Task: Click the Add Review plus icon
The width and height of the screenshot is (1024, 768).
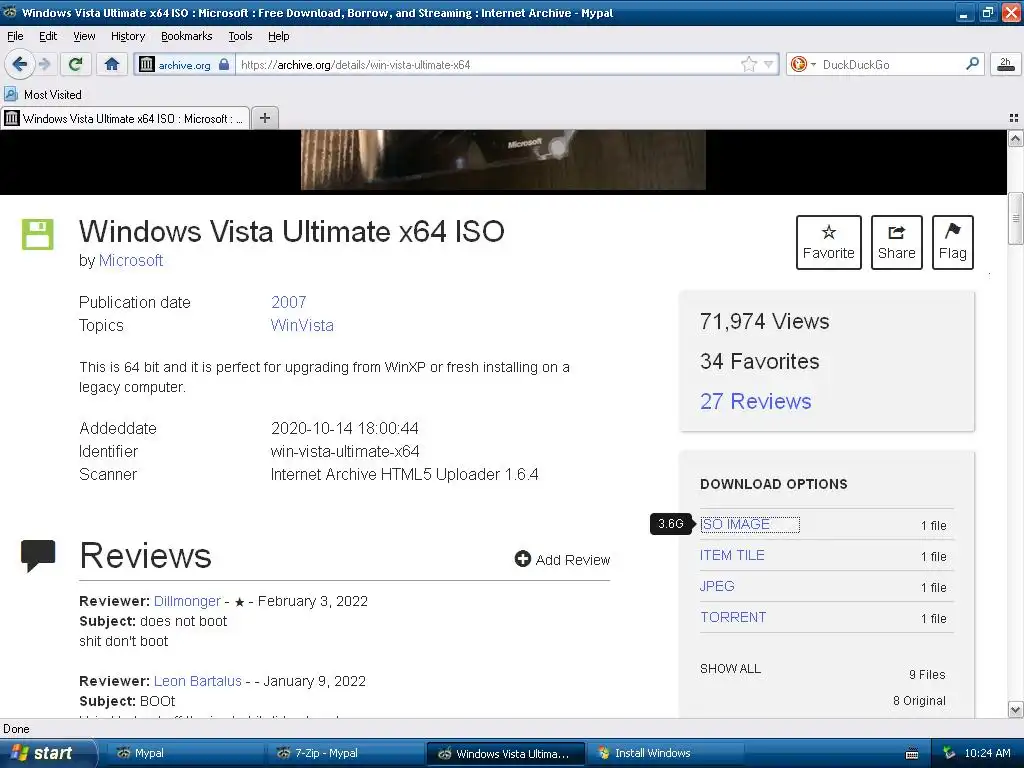Action: pos(522,559)
